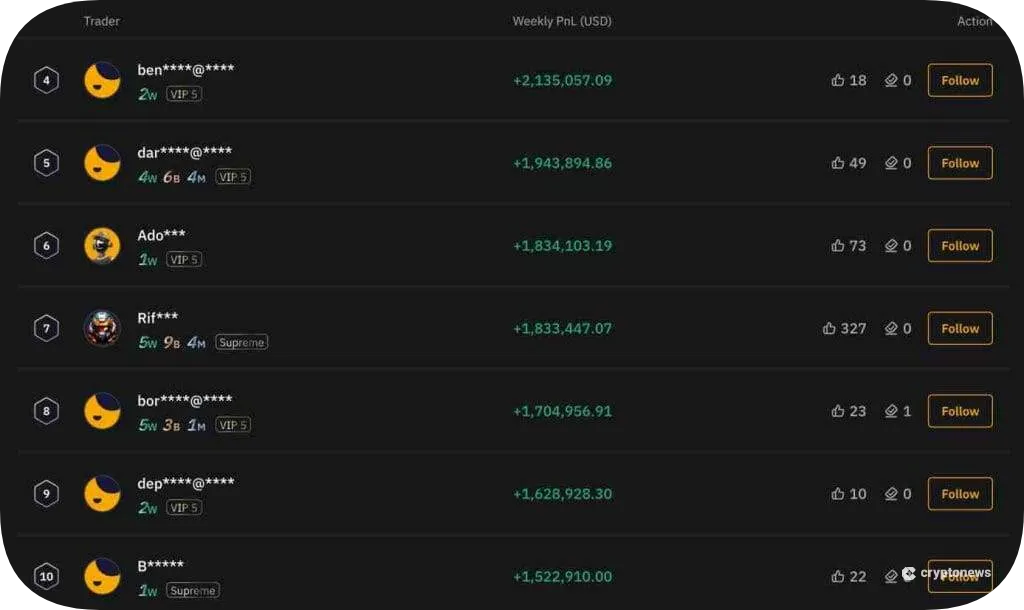This screenshot has width=1024, height=610.
Task: Follow trader Rif***
Action: 958,328
